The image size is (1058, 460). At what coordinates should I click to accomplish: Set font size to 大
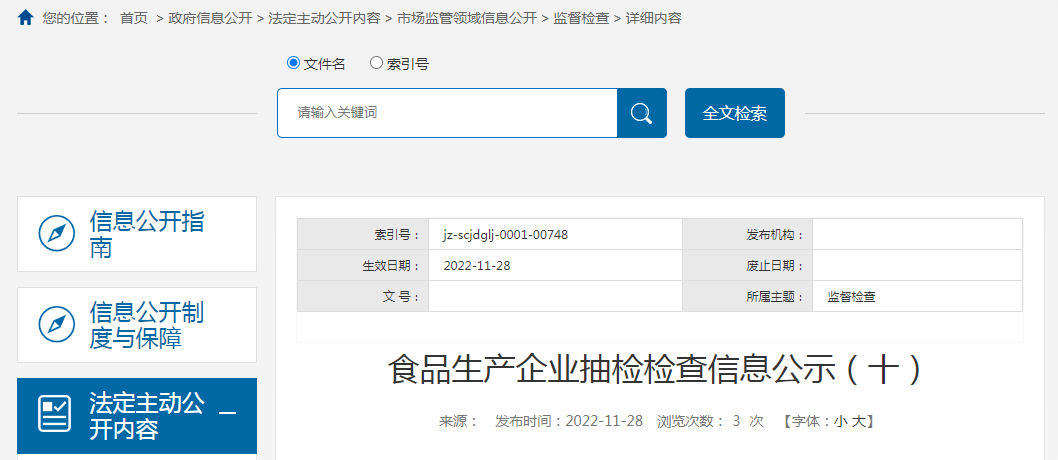click(x=858, y=422)
